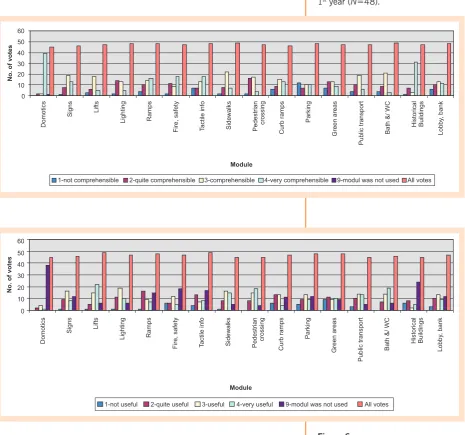Viewport: 465px width, 435px height.
Task: Click 'Lobby, bank' label in comprehensibility chart
Action: [x=441, y=118]
